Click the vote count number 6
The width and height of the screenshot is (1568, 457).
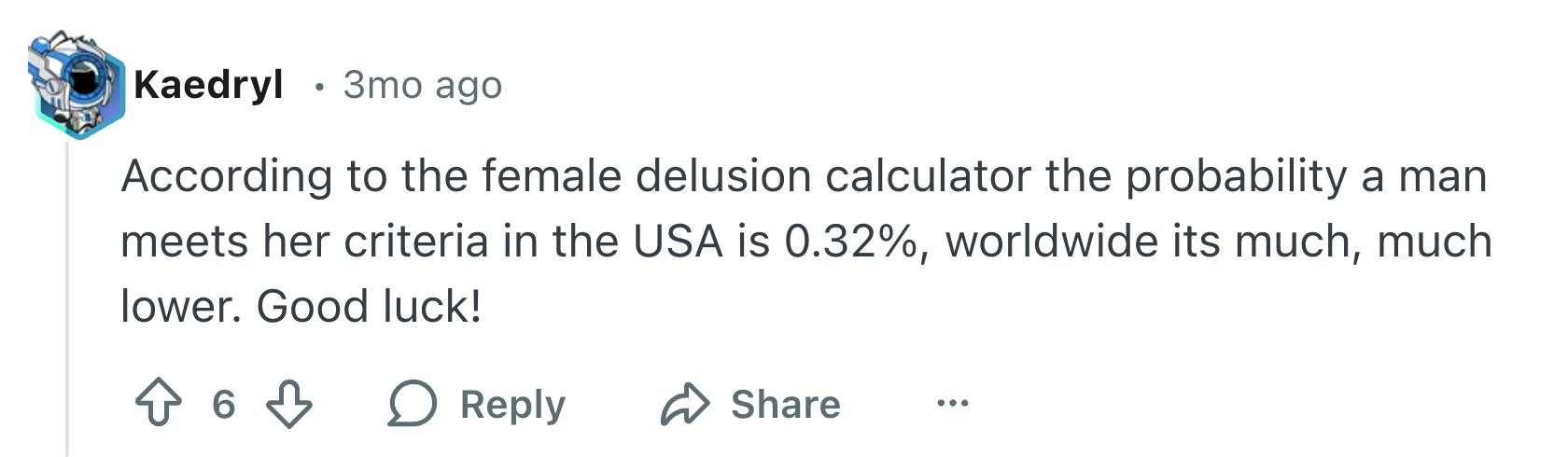coord(224,405)
